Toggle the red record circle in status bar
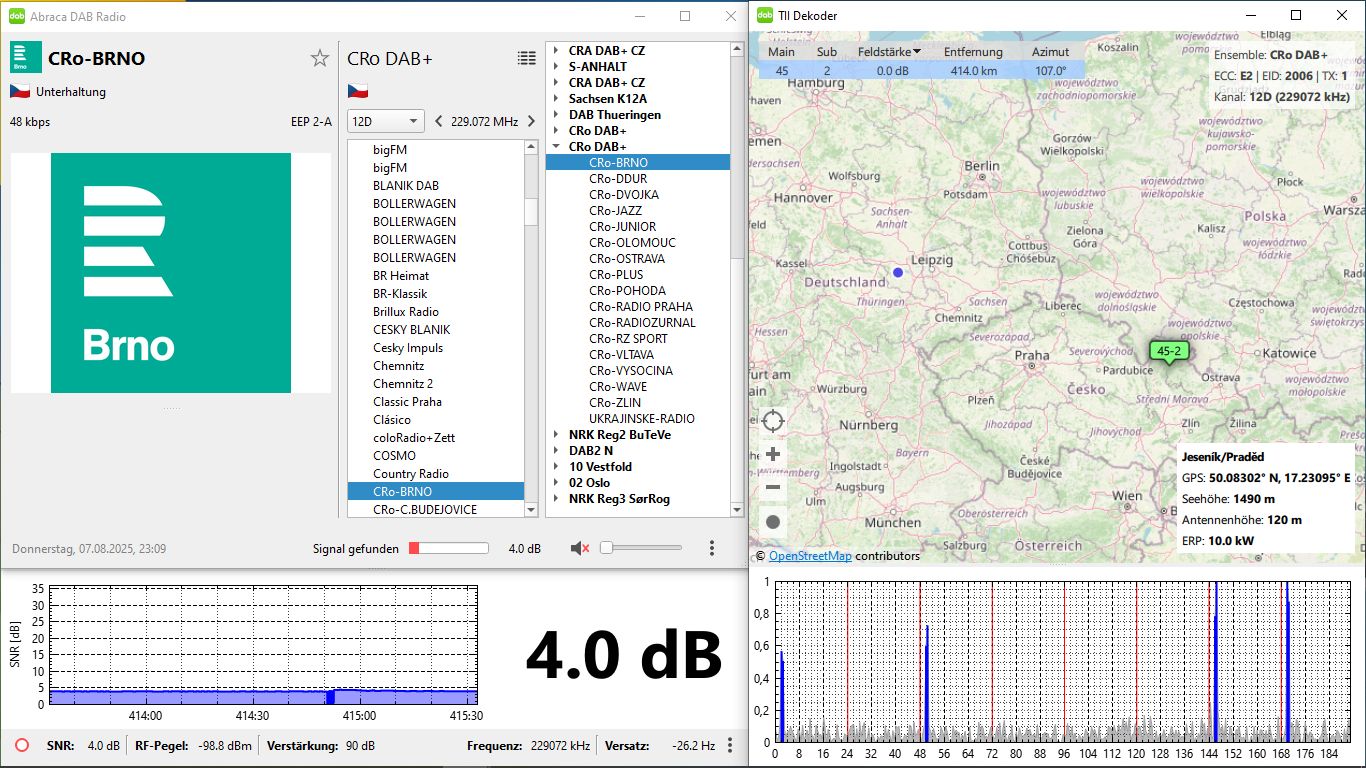 (x=22, y=745)
